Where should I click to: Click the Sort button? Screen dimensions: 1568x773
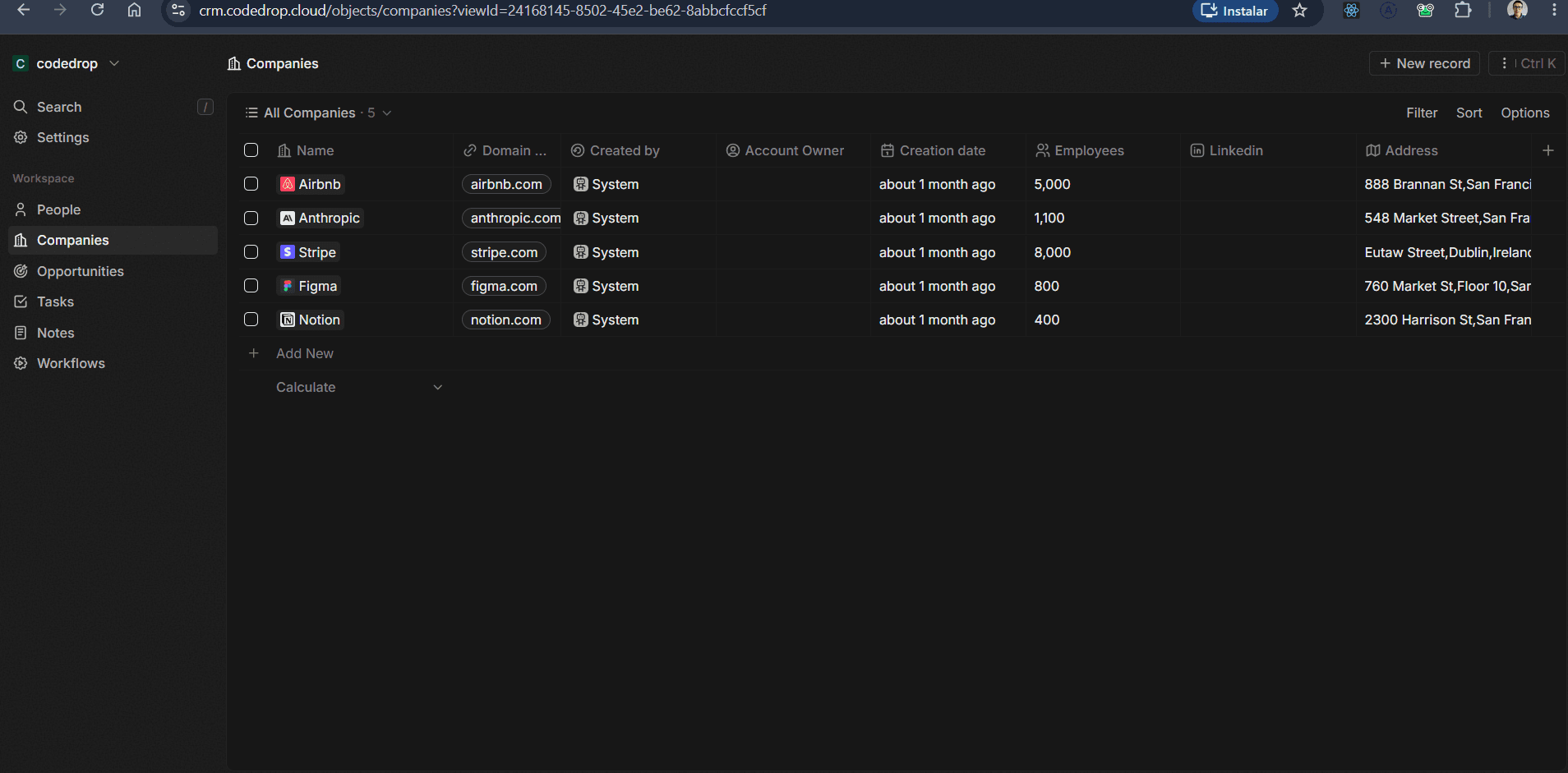1469,113
